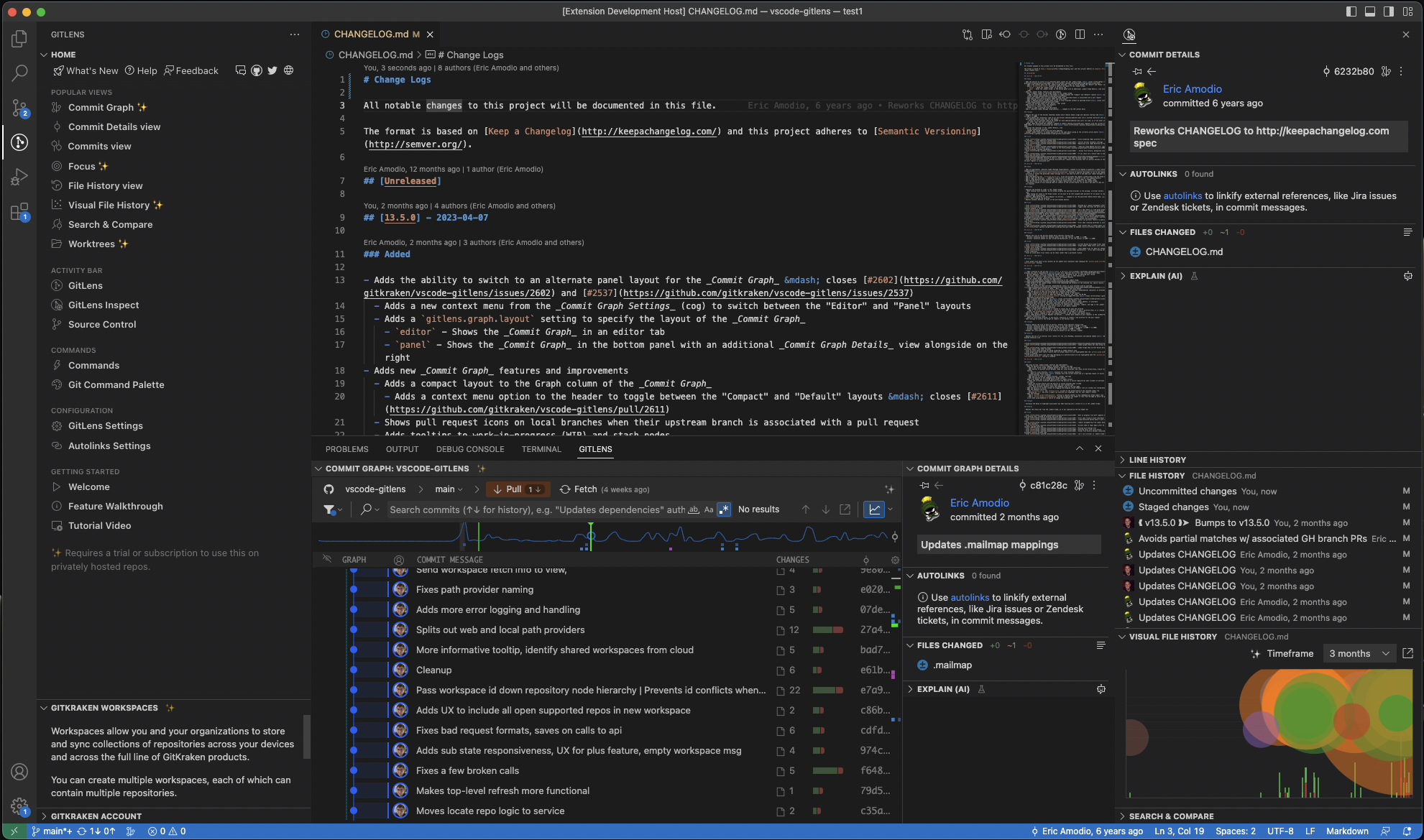Open the main branch dropdown
This screenshot has width=1424, height=840.
coord(449,489)
